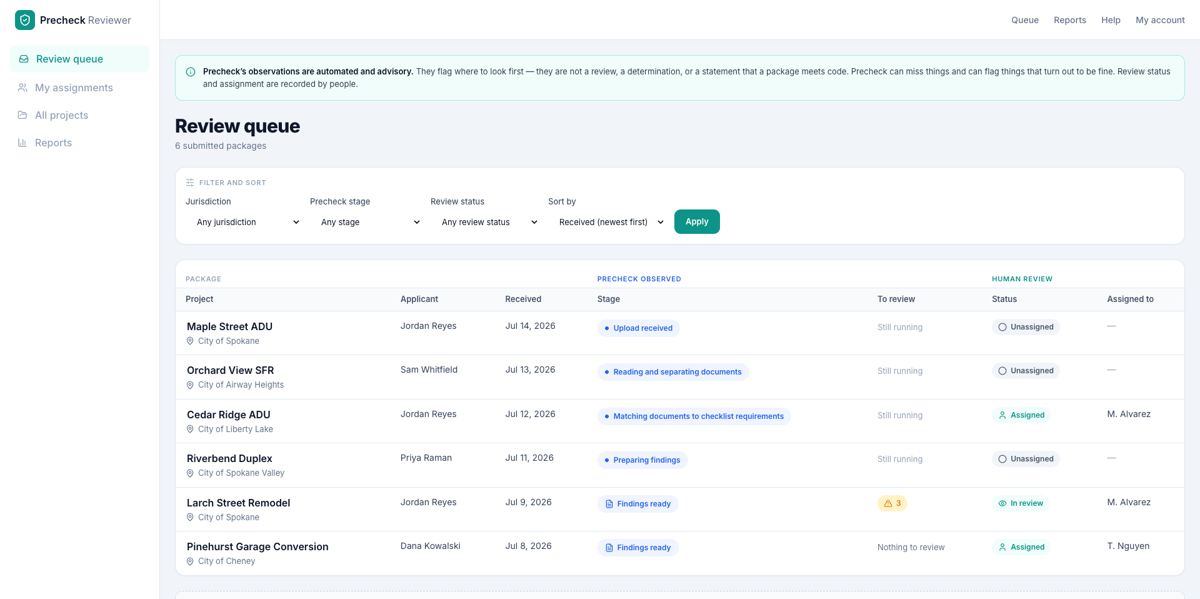Expand the Precheck stage dropdown
The width and height of the screenshot is (1200, 599).
click(x=370, y=222)
